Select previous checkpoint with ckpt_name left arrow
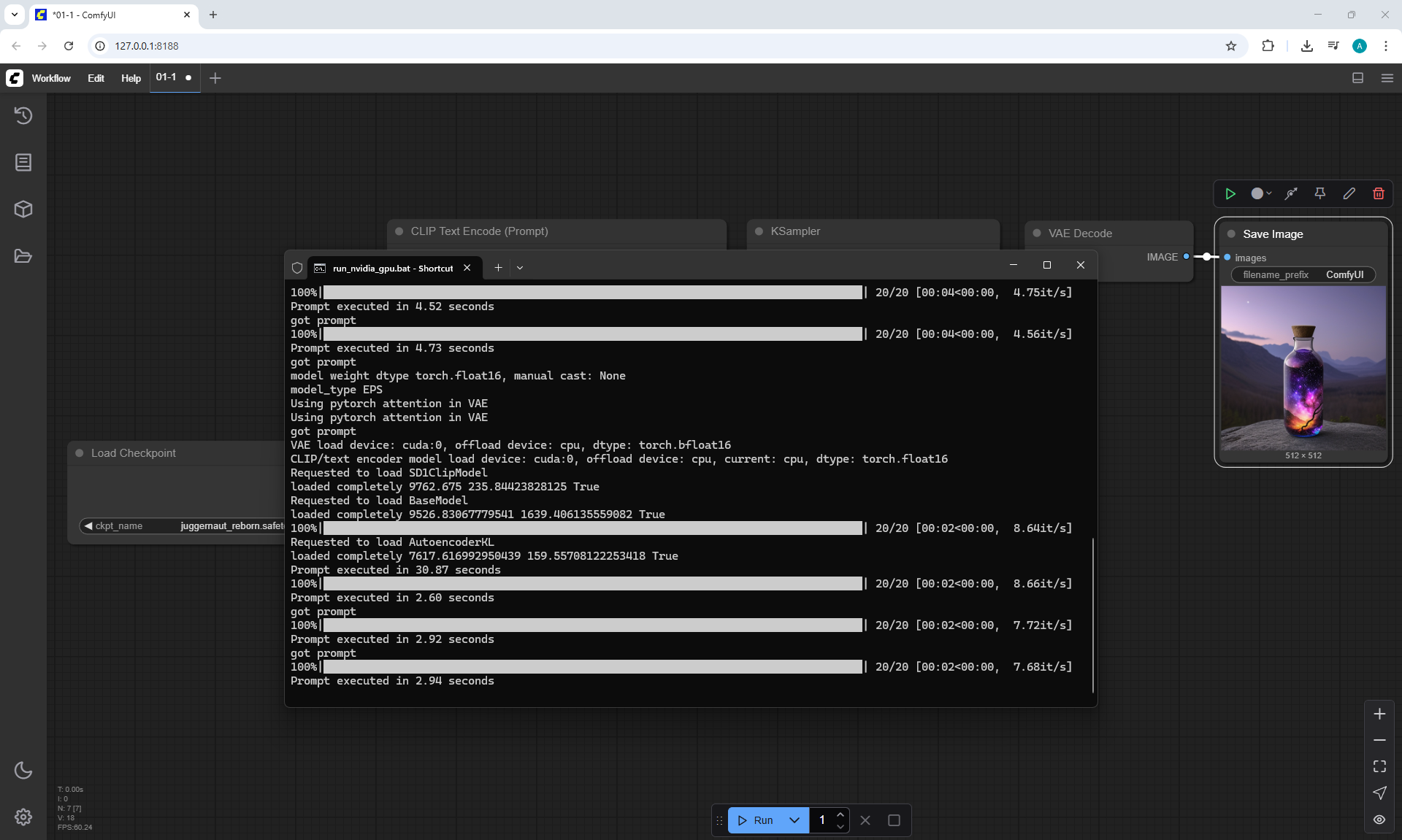Image resolution: width=1402 pixels, height=840 pixels. coord(88,526)
